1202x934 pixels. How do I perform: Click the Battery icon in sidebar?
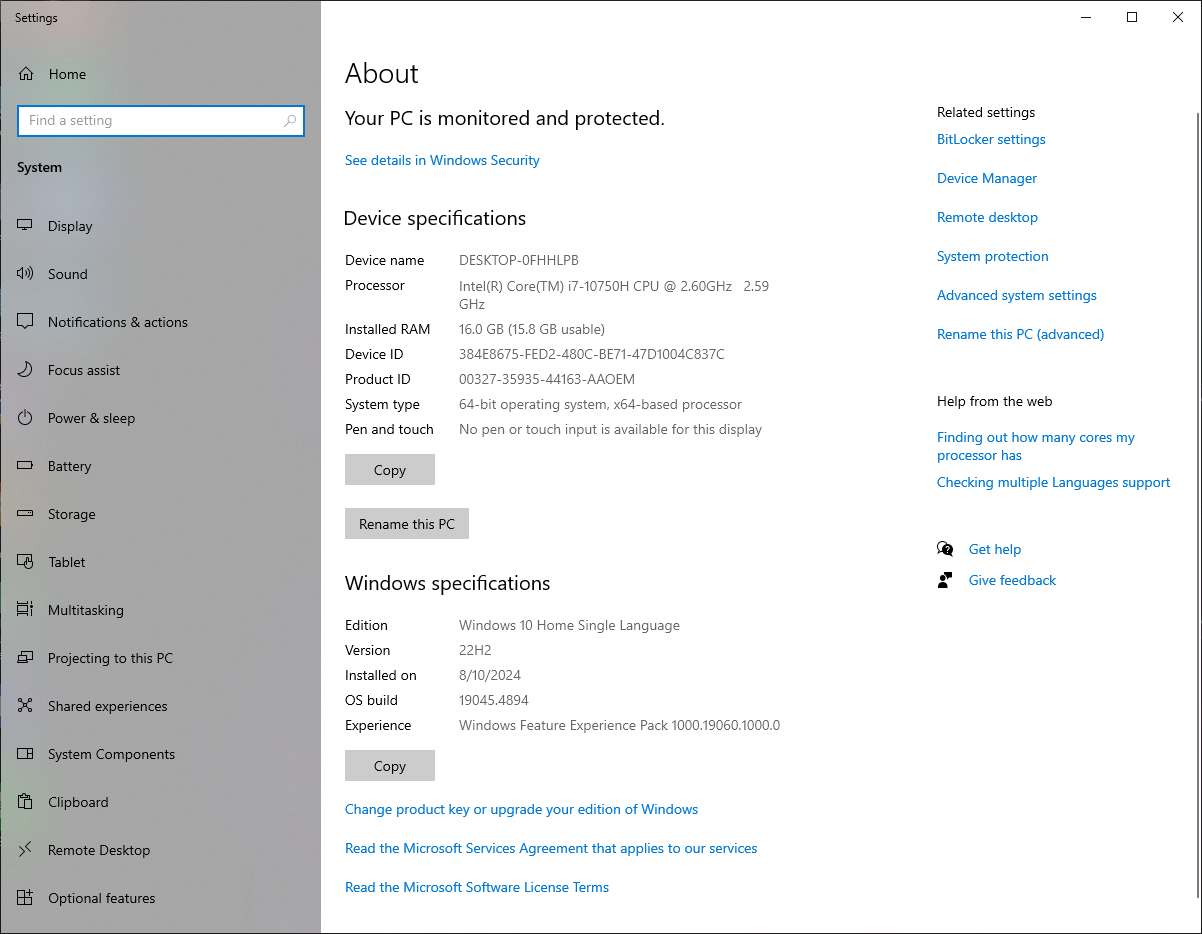pyautogui.click(x=26, y=466)
